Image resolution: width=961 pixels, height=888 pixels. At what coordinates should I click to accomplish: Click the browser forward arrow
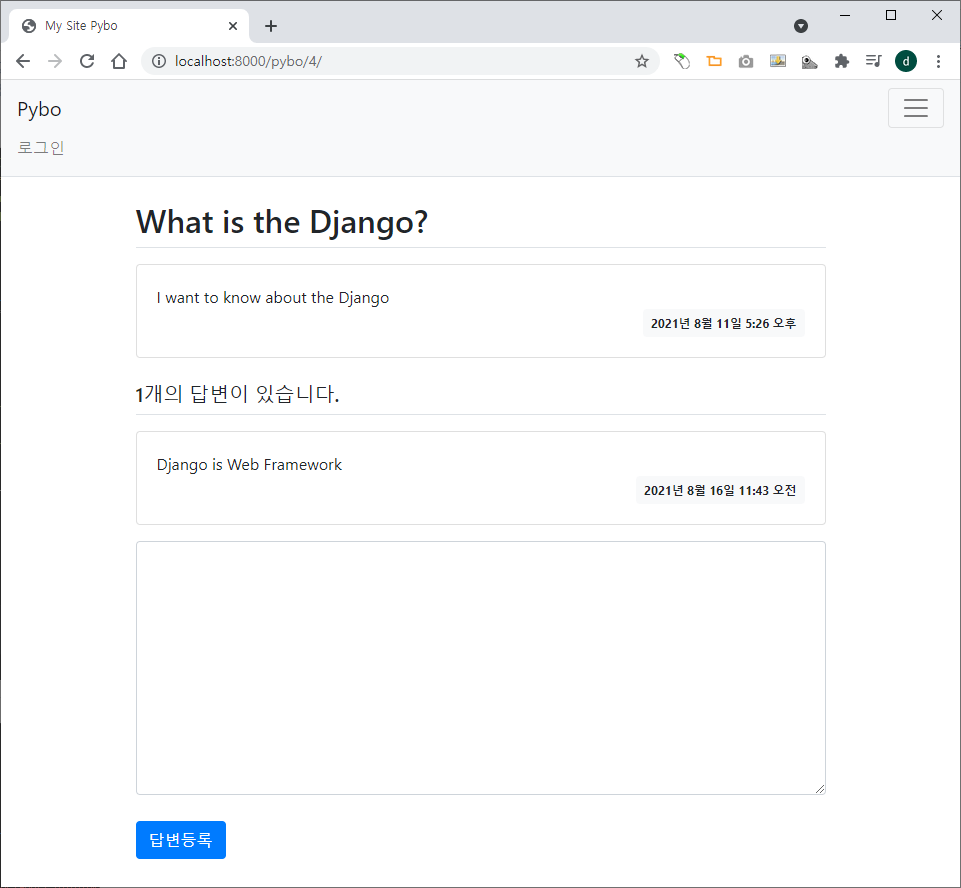(55, 61)
